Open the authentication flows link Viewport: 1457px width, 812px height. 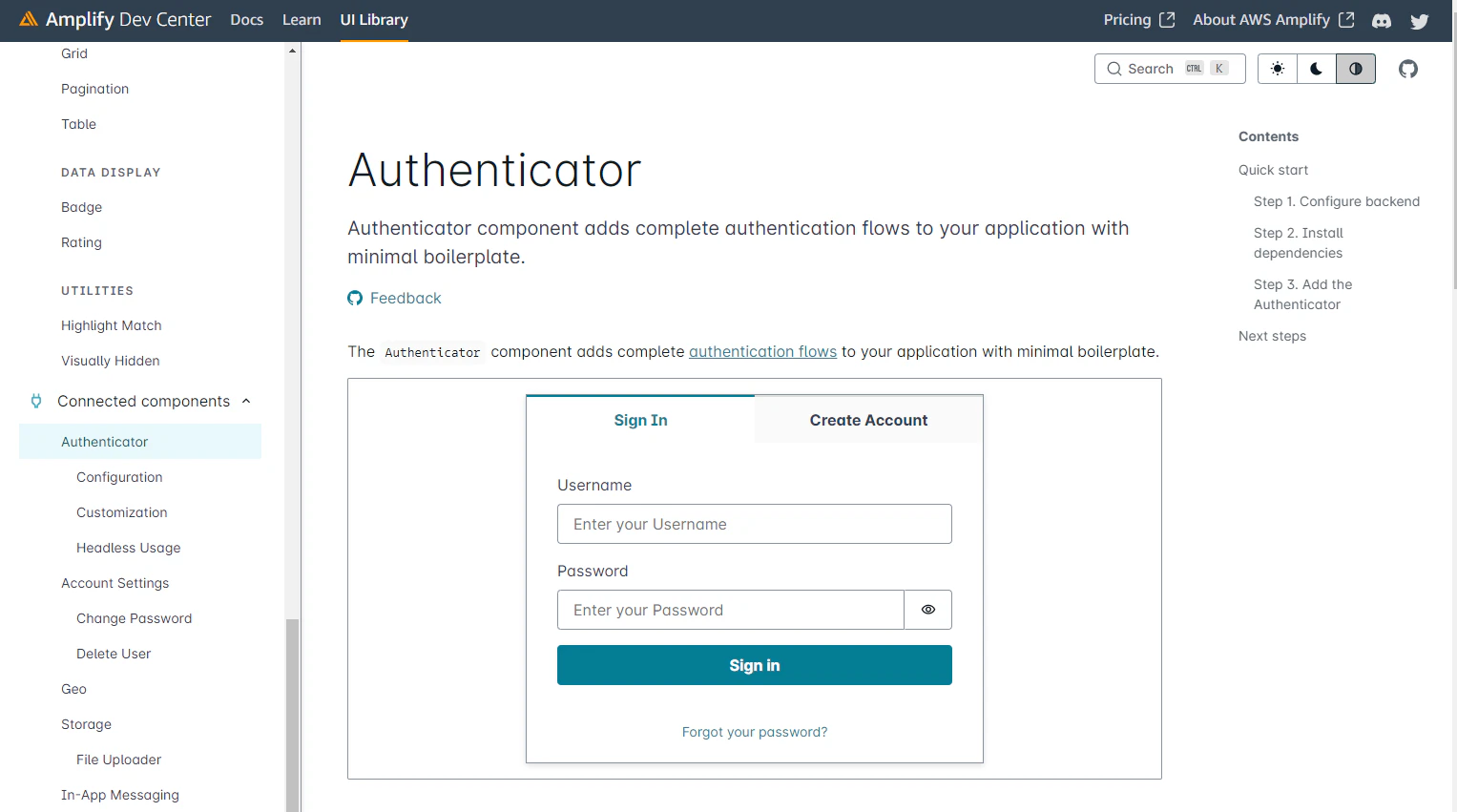tap(762, 351)
